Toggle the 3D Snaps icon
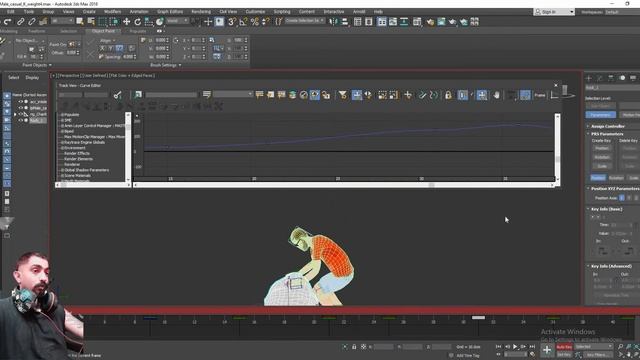The width and height of the screenshot is (640, 360). point(231,22)
